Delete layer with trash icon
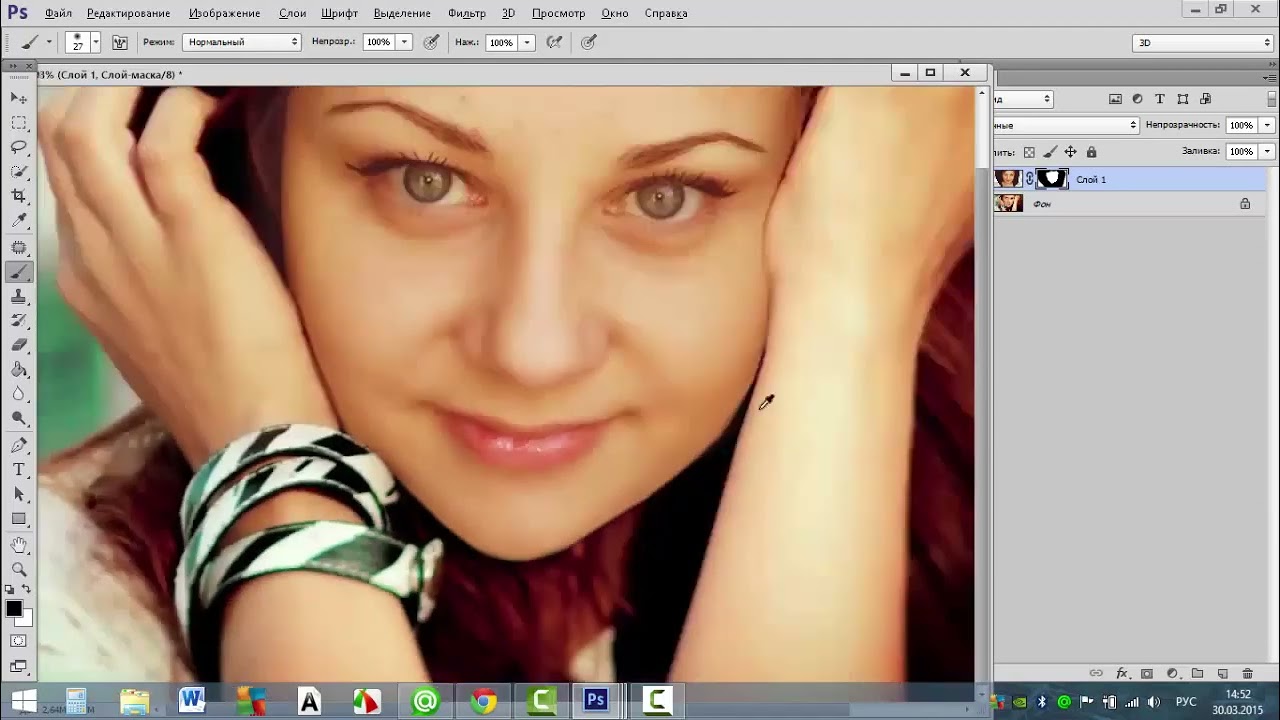Image resolution: width=1280 pixels, height=720 pixels. pyautogui.click(x=1247, y=674)
